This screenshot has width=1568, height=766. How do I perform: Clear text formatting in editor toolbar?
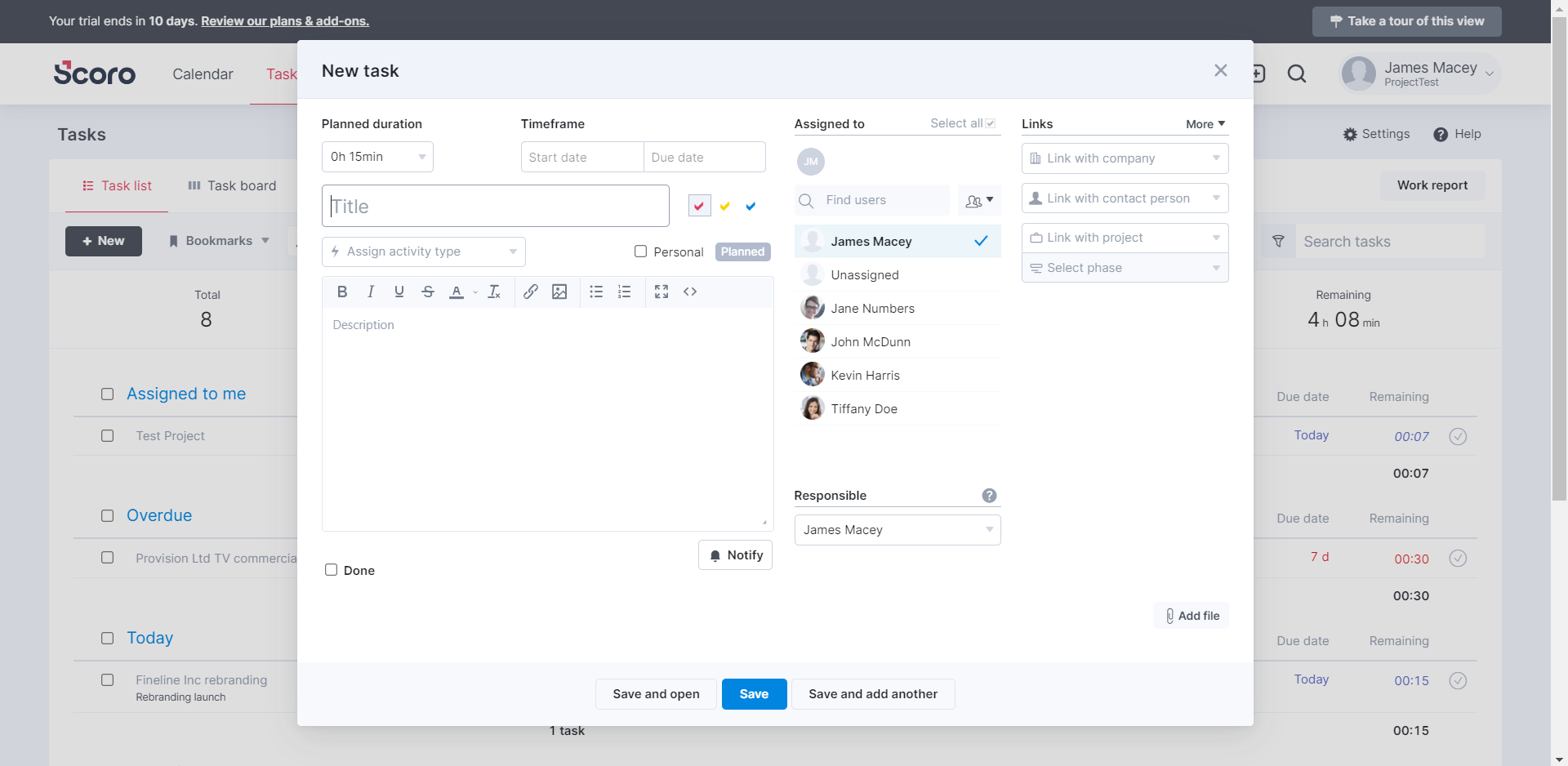tap(494, 292)
